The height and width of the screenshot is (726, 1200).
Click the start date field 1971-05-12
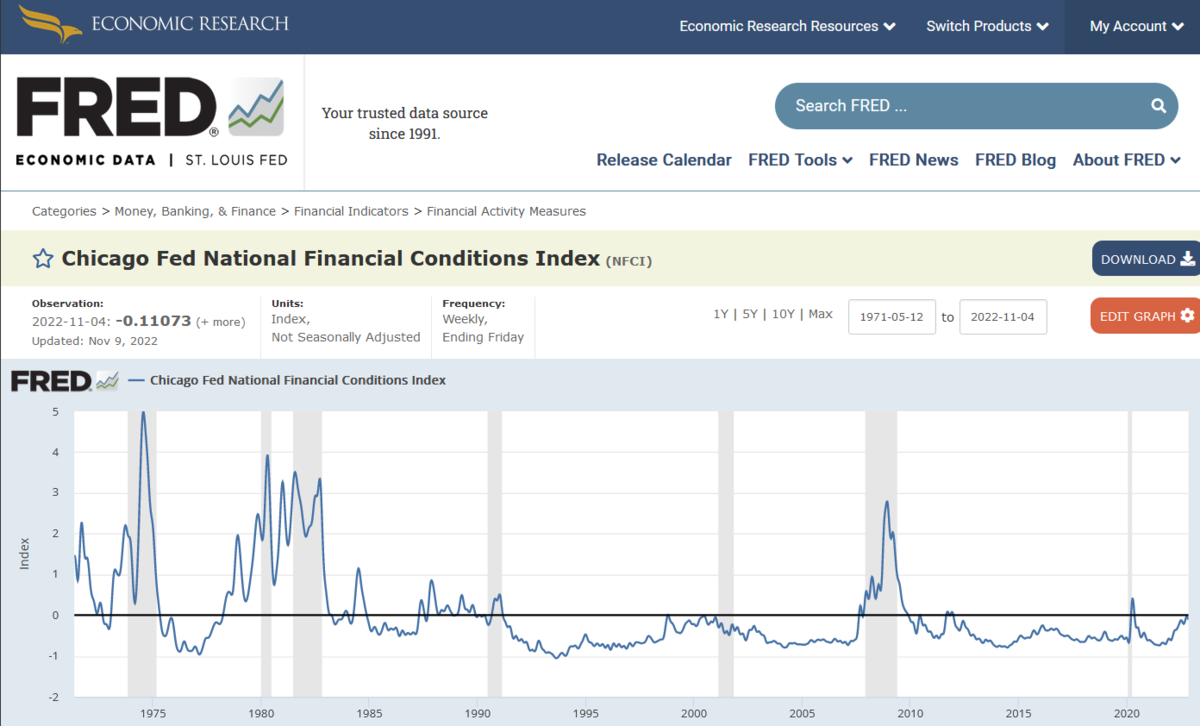coord(892,317)
